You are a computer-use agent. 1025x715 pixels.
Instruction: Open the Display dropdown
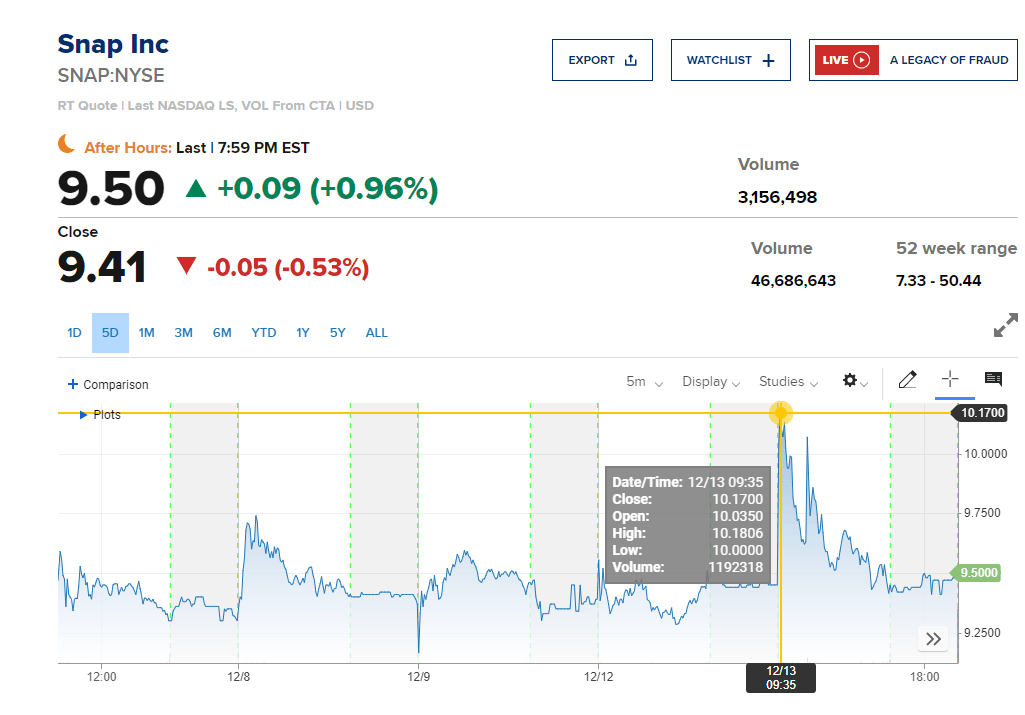pyautogui.click(x=711, y=381)
